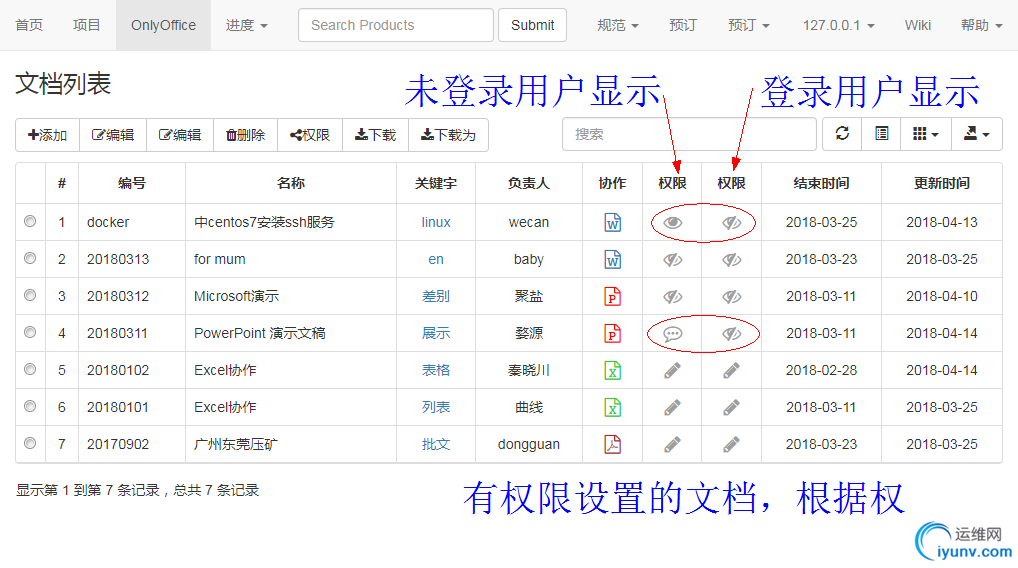The height and width of the screenshot is (568, 1018).
Task: Open the Word document icon for docker row
Action: click(x=612, y=222)
